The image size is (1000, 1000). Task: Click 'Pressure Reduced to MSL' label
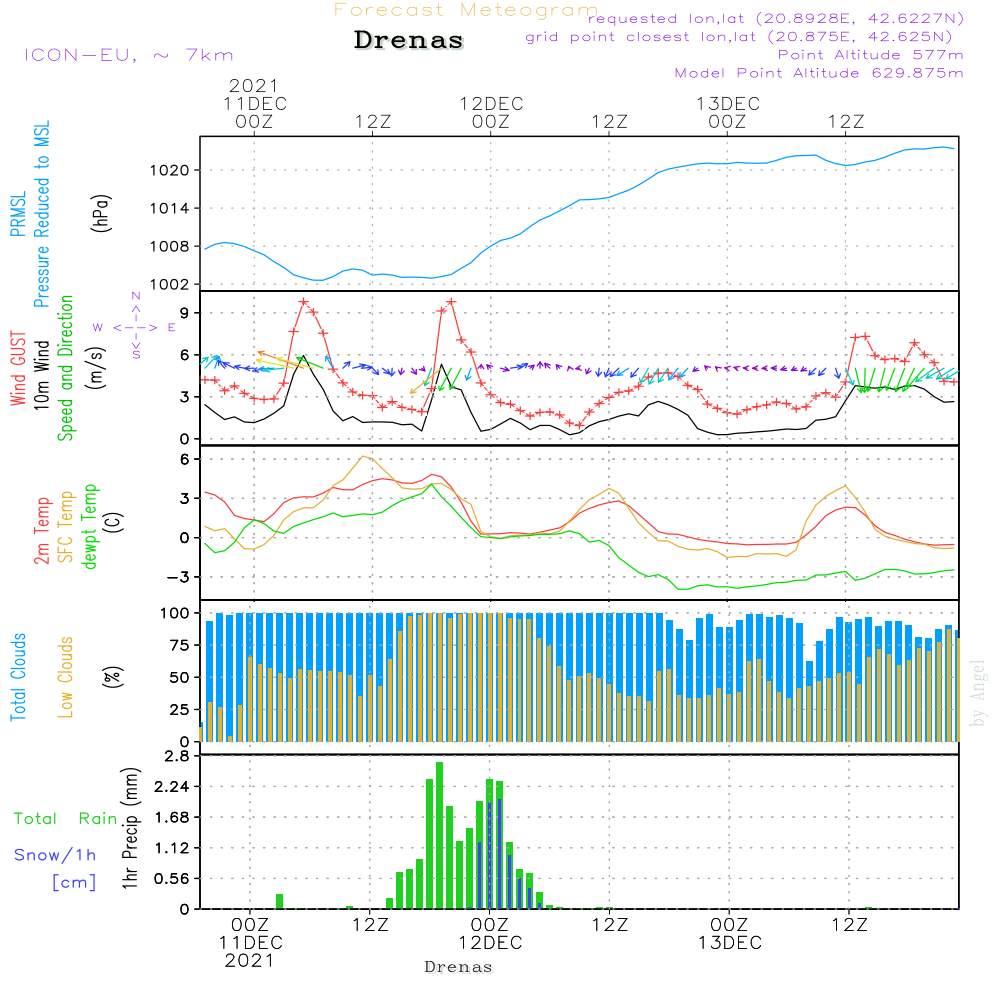41,214
